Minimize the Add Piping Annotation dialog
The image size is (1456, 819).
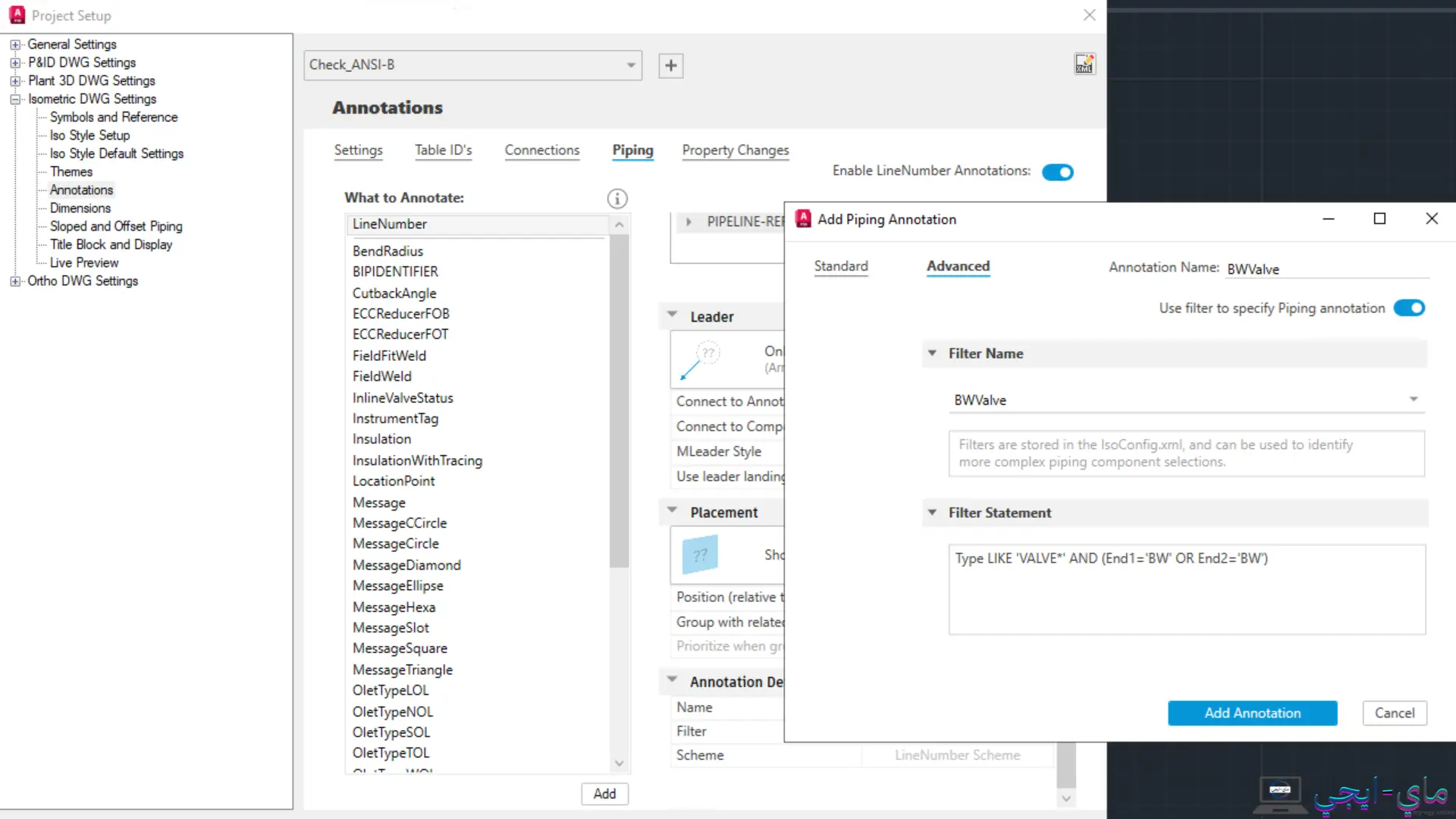(1329, 219)
